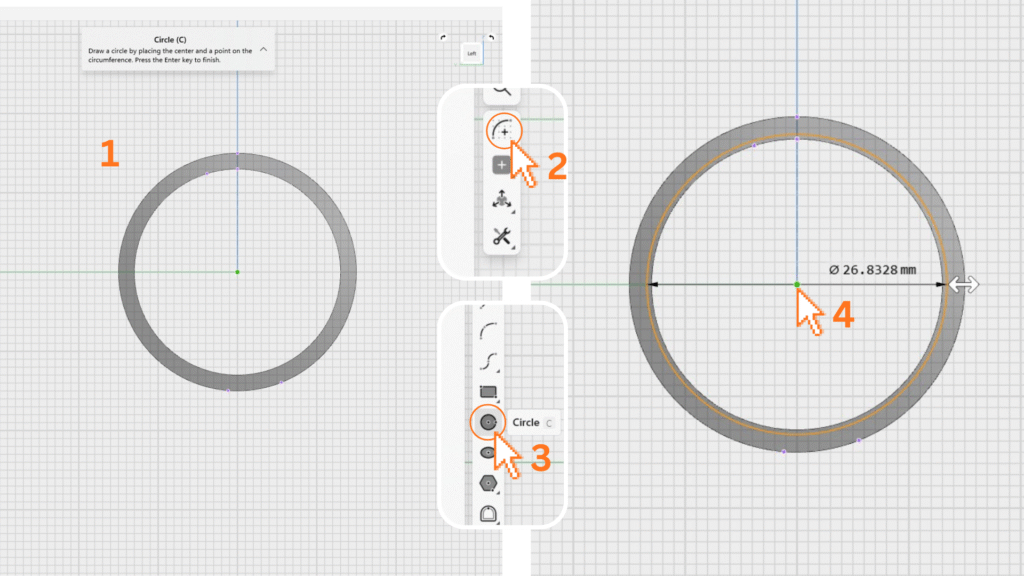The height and width of the screenshot is (576, 1024).
Task: Pick the Spline curve tool
Action: (489, 360)
